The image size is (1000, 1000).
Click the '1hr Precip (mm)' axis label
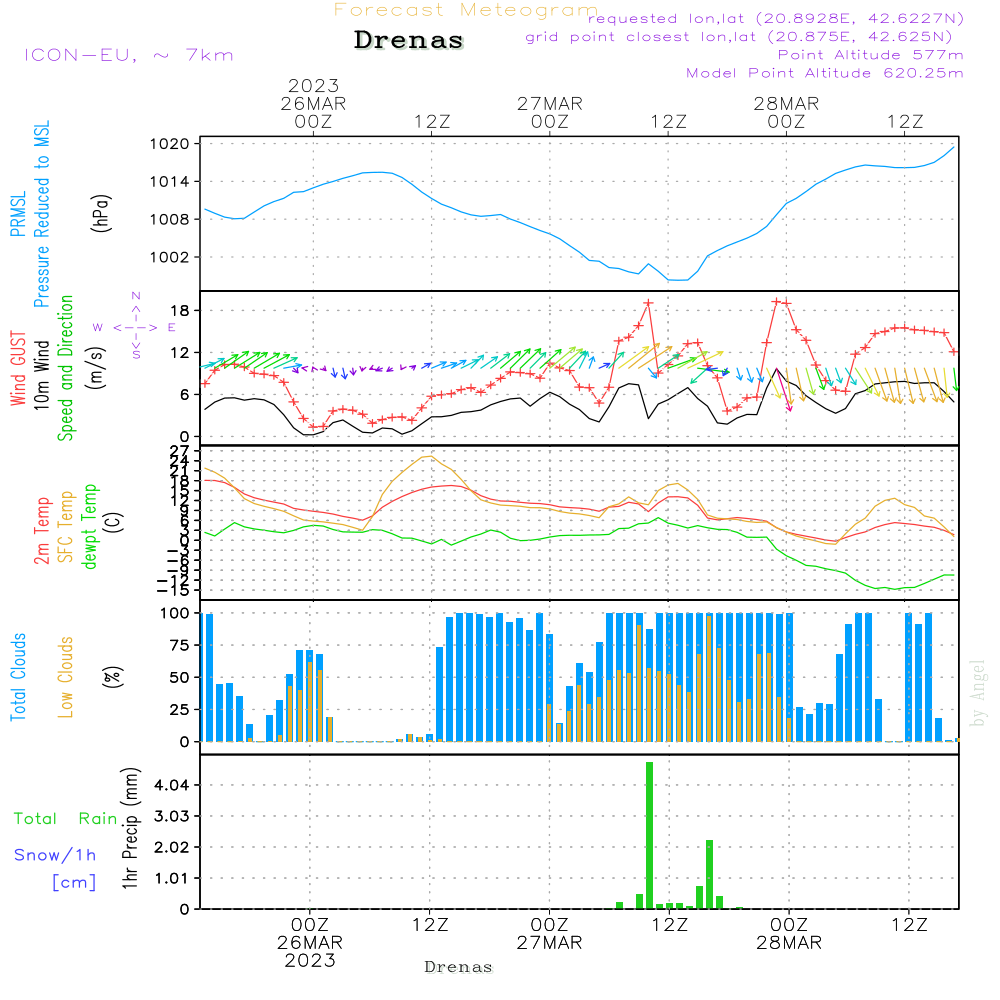129,828
